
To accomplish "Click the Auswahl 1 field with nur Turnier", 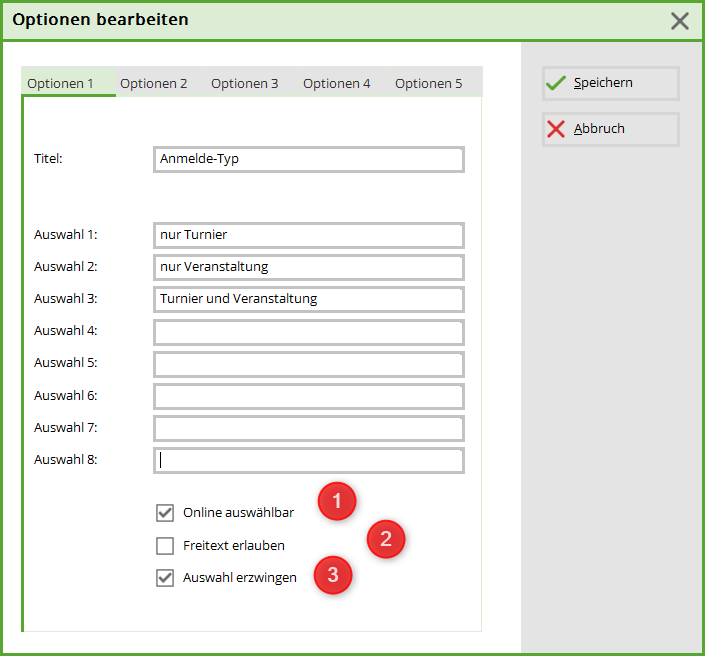I will (309, 235).
